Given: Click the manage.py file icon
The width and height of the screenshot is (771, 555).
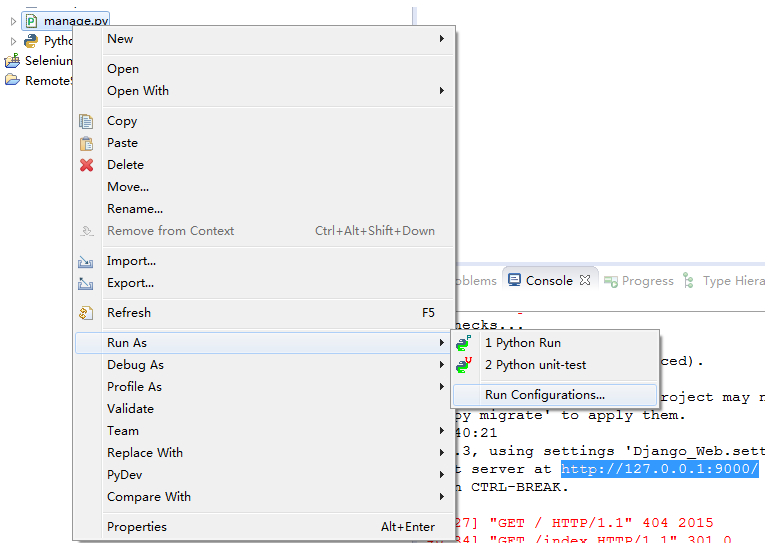Looking at the screenshot, I should pos(31,21).
